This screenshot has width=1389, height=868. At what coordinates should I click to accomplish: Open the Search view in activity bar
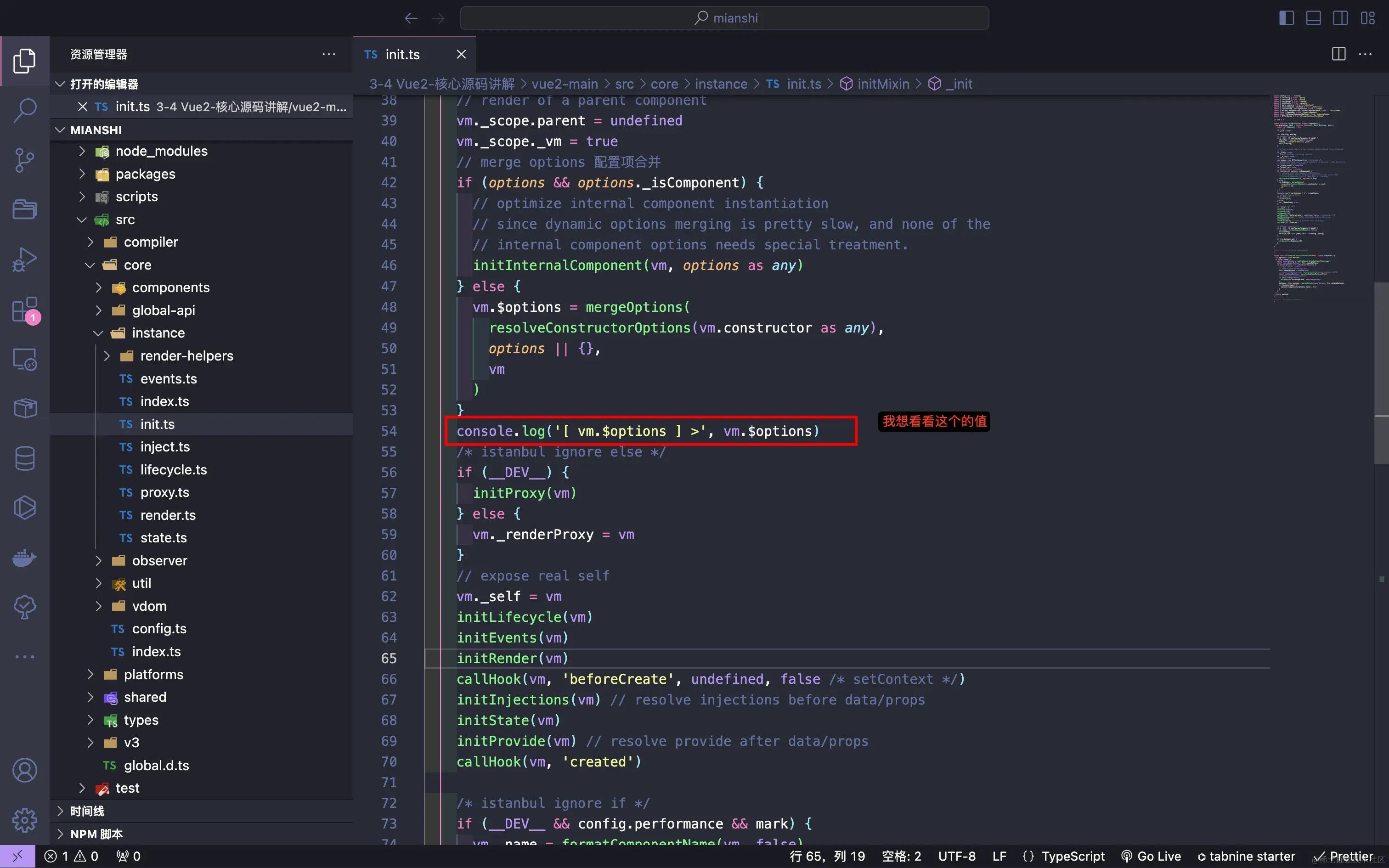[25, 110]
